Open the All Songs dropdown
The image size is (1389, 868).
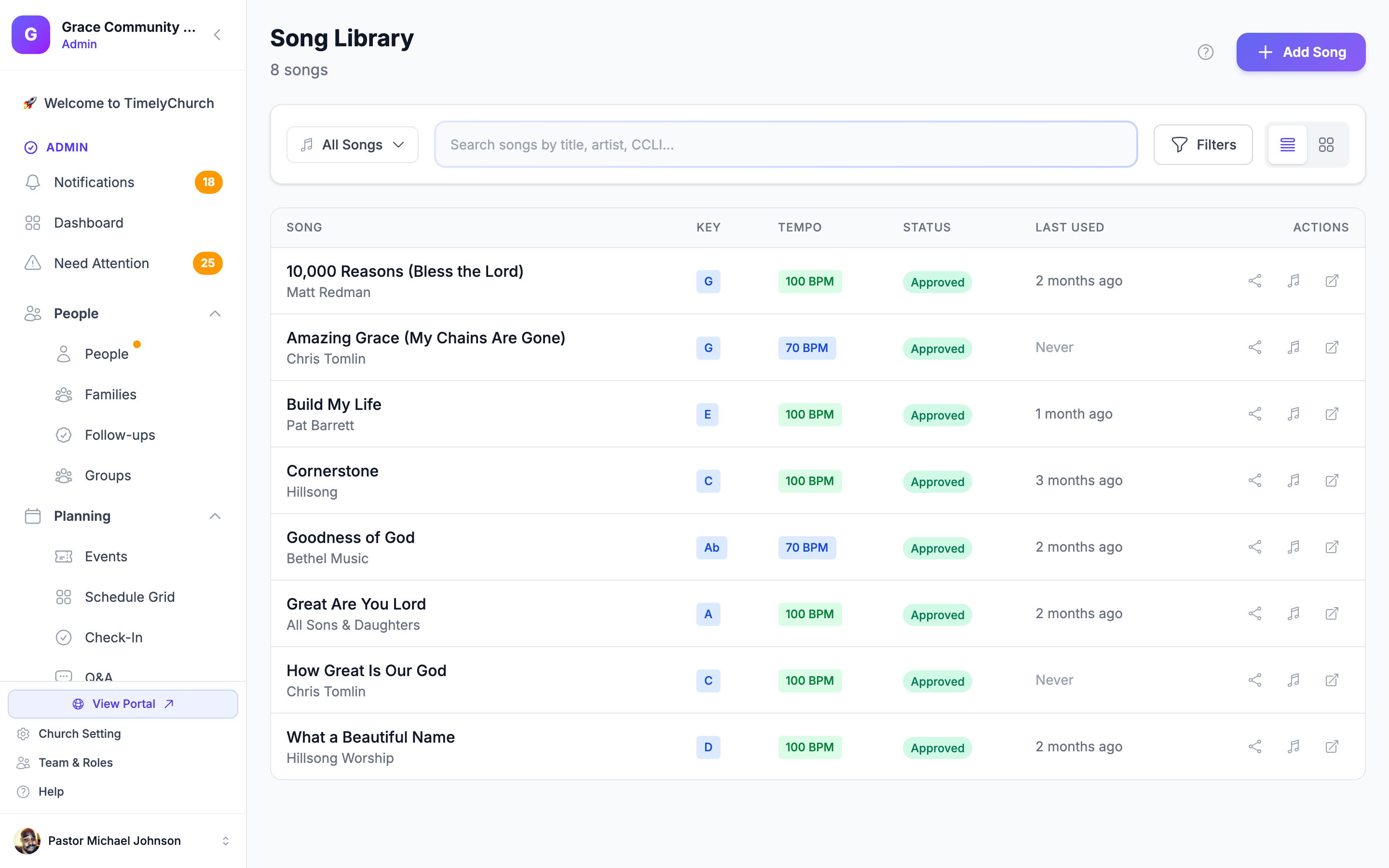tap(353, 145)
